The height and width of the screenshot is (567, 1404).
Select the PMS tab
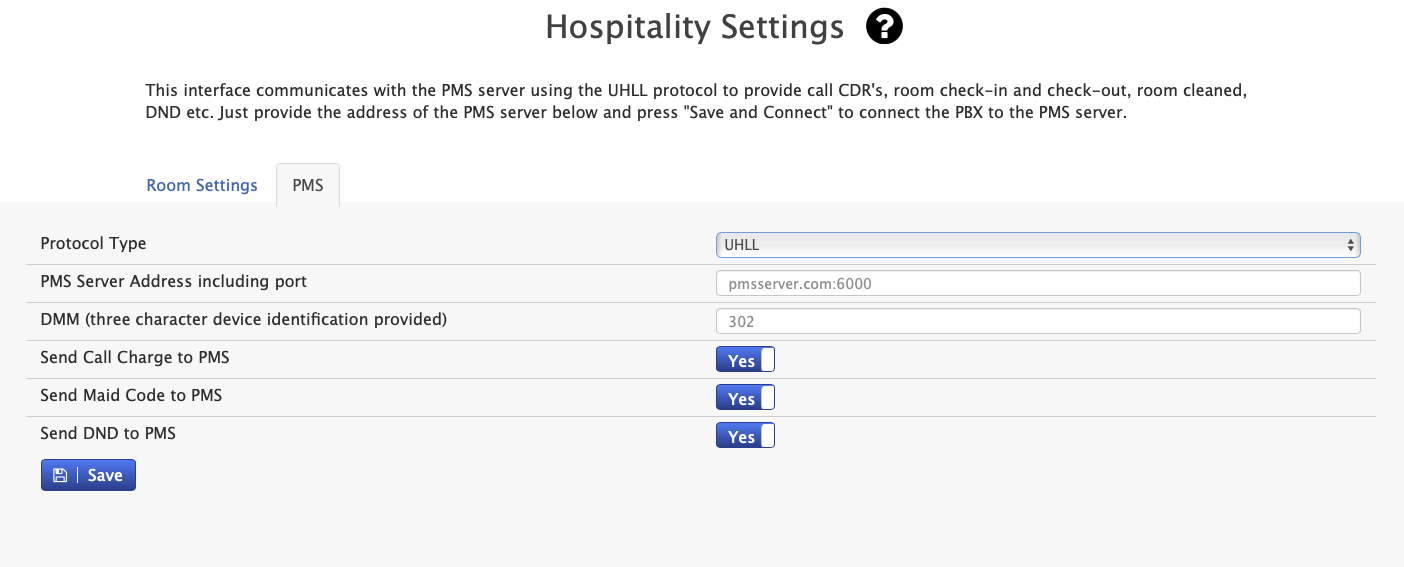(308, 185)
